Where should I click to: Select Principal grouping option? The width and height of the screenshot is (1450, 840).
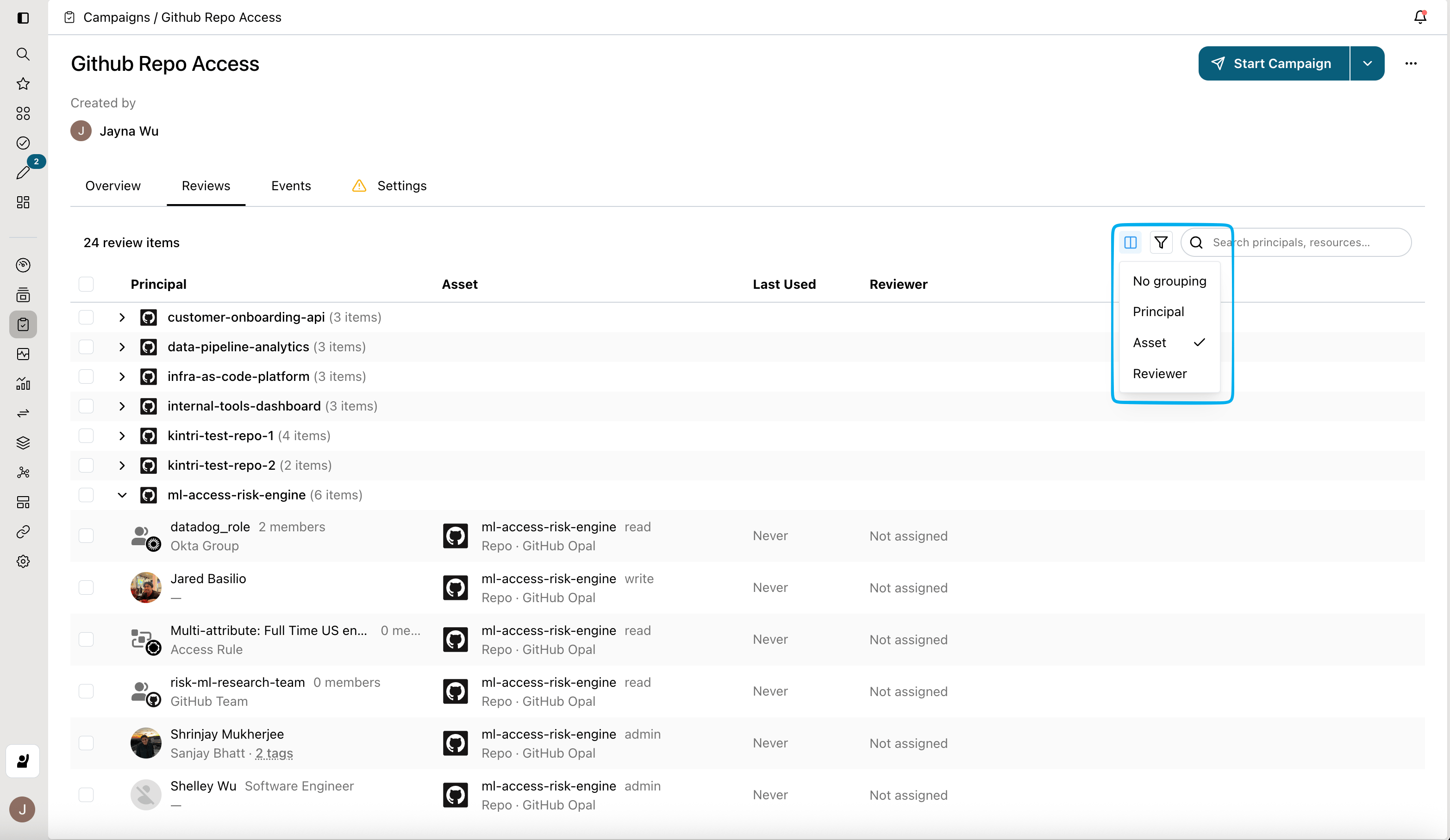click(x=1170, y=311)
